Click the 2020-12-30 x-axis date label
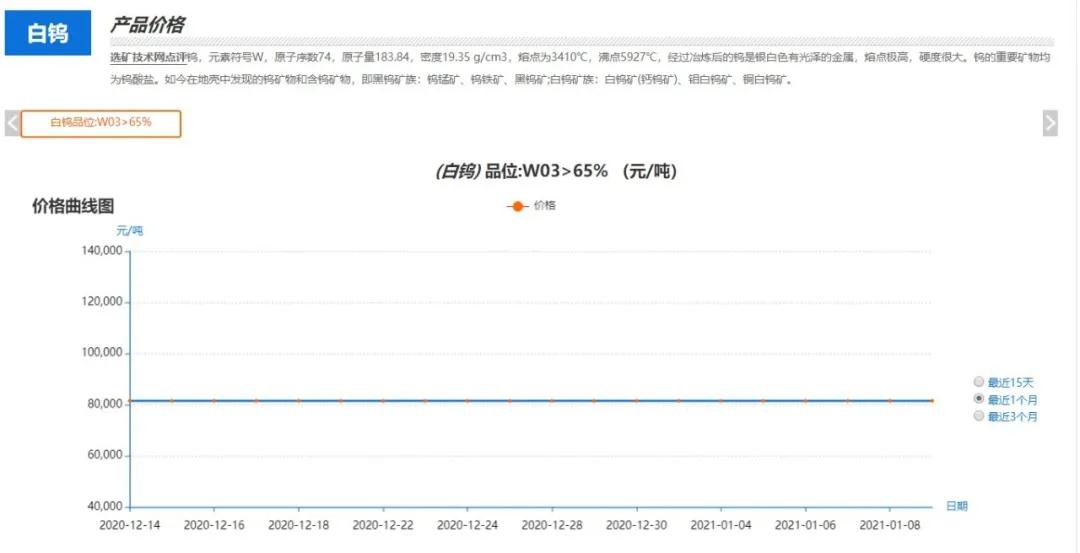The image size is (1080, 553). [x=636, y=524]
